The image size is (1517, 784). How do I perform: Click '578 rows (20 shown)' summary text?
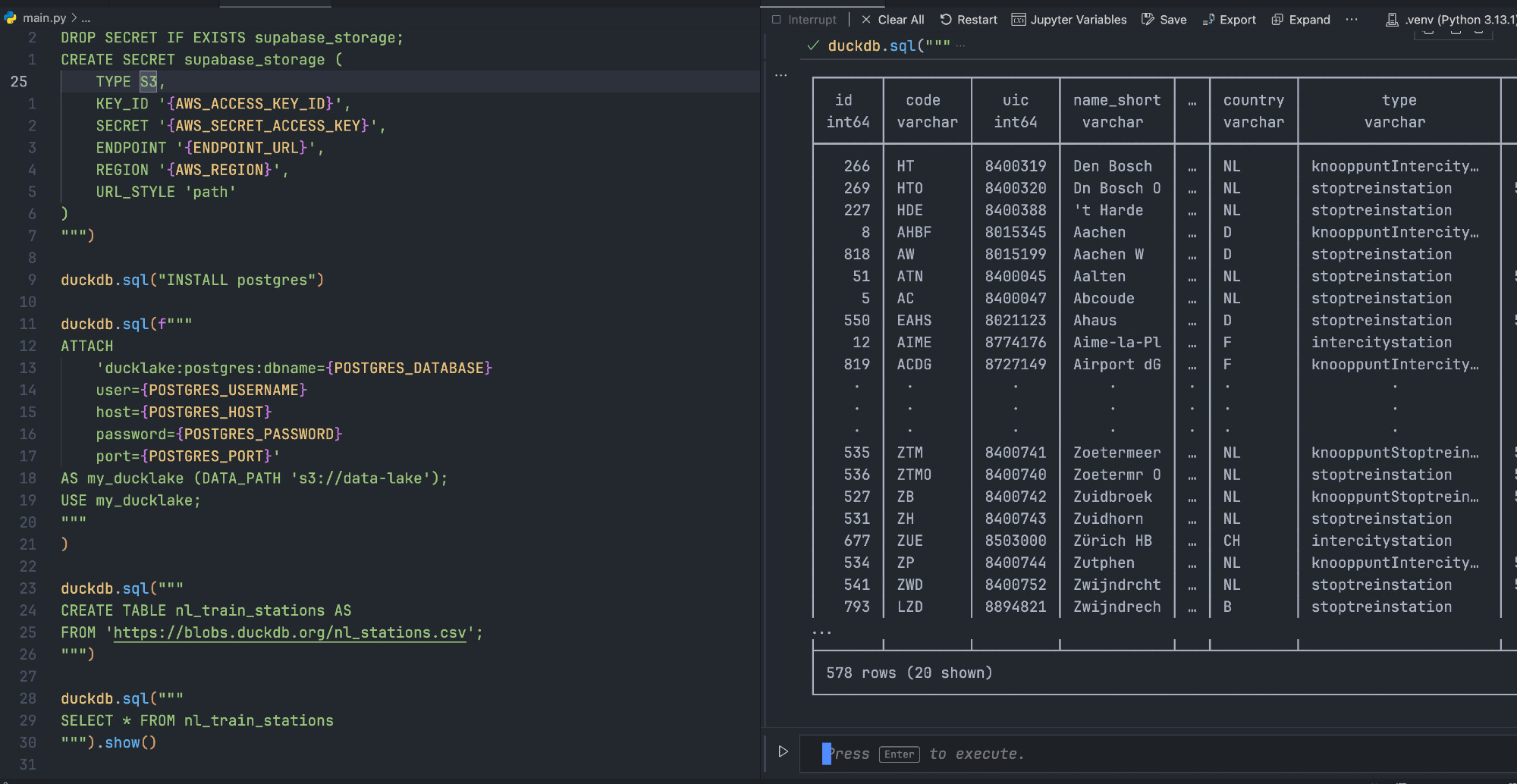point(909,673)
